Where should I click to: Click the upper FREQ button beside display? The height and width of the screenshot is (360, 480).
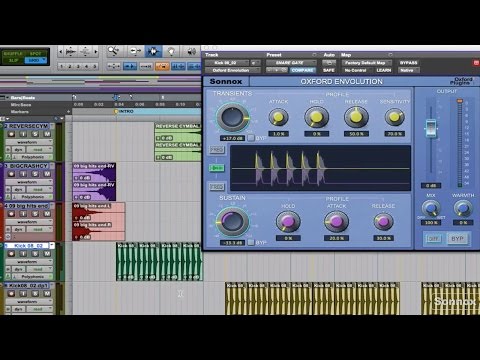pyautogui.click(x=217, y=150)
